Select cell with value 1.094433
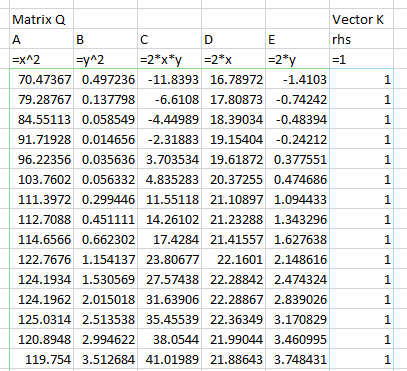The image size is (407, 371). pos(297,199)
